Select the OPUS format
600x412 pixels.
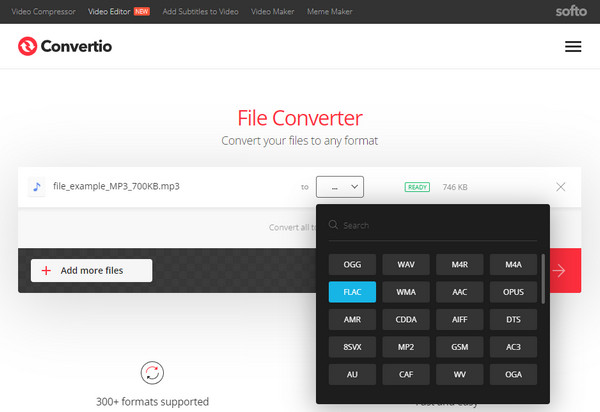coord(514,292)
